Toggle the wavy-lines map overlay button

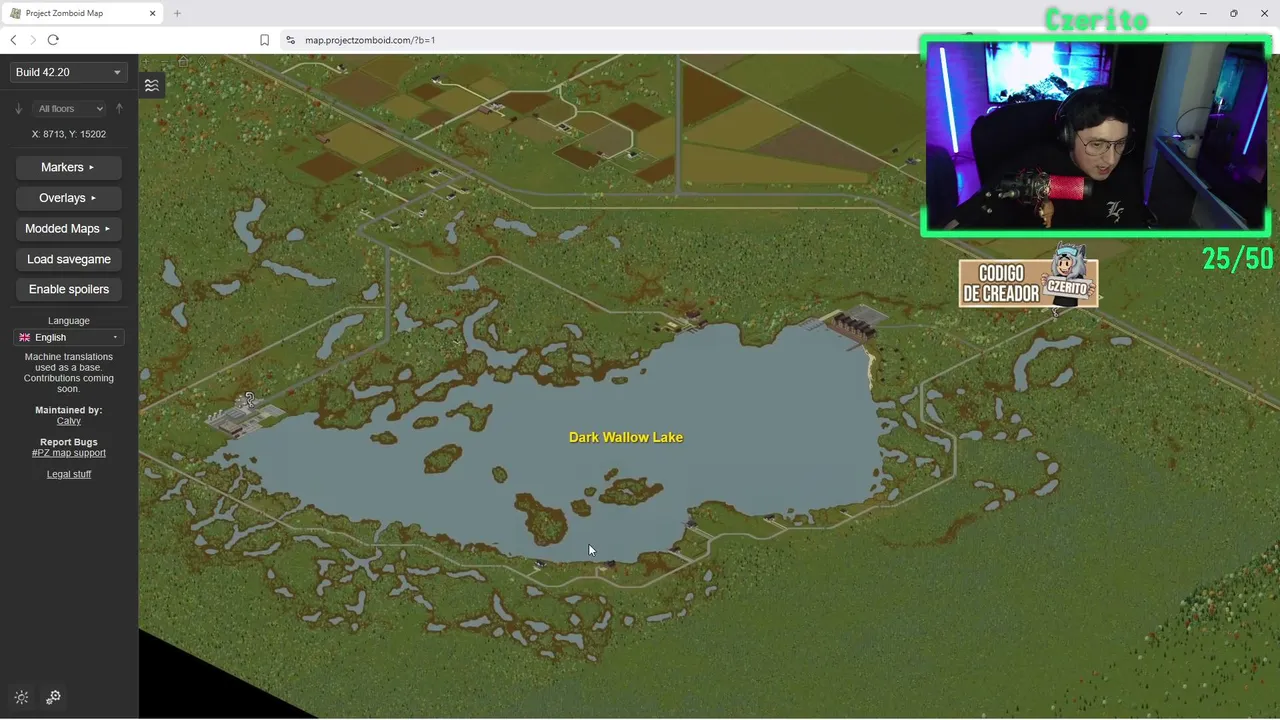click(x=152, y=85)
